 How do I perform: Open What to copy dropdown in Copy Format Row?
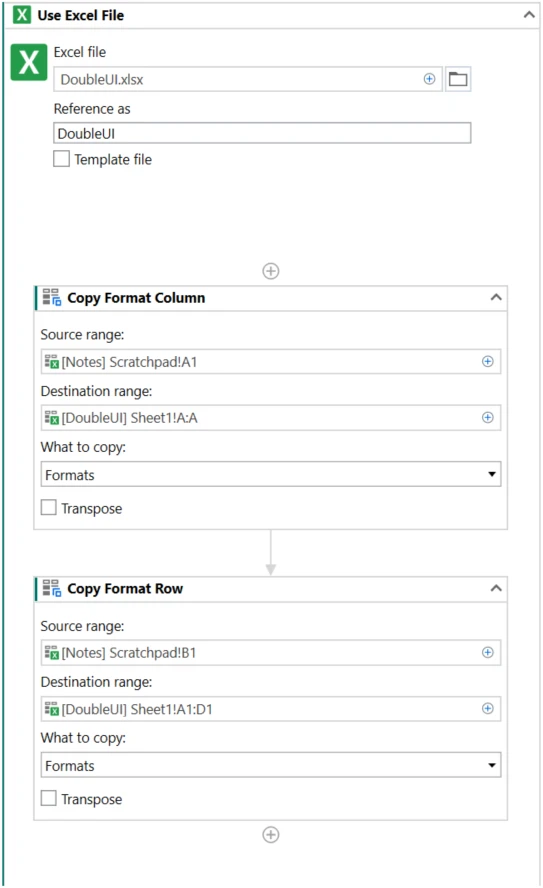pos(271,765)
